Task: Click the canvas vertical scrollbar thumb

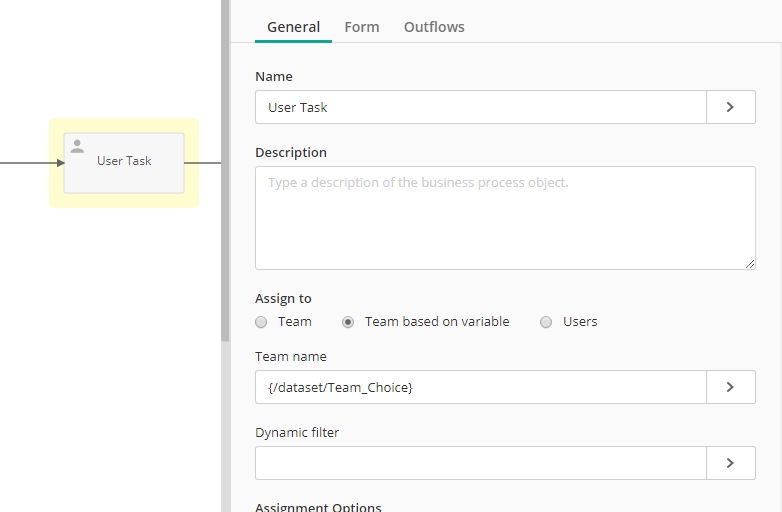Action: [225, 171]
